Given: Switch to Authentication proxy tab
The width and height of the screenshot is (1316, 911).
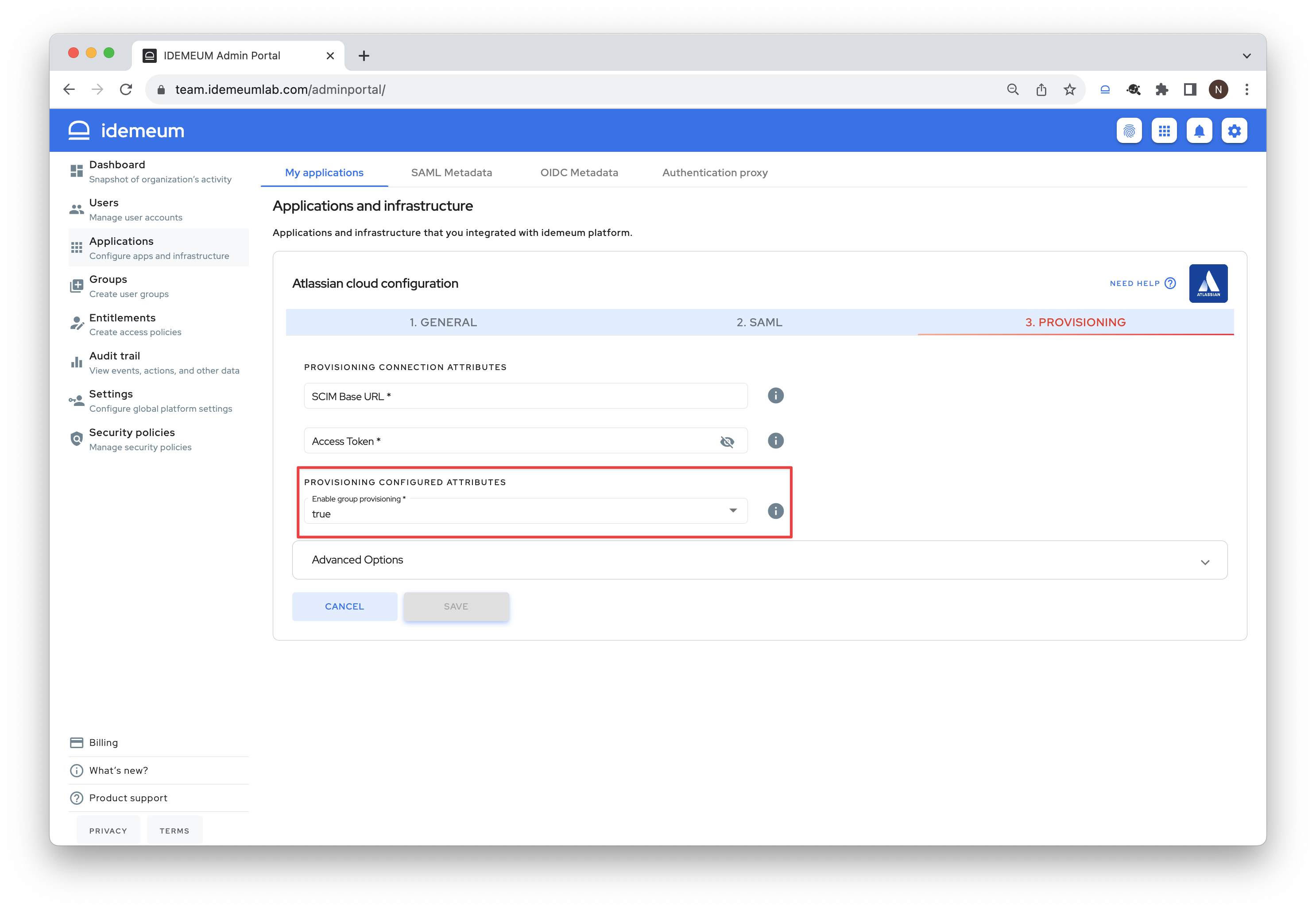Looking at the screenshot, I should coord(715,172).
